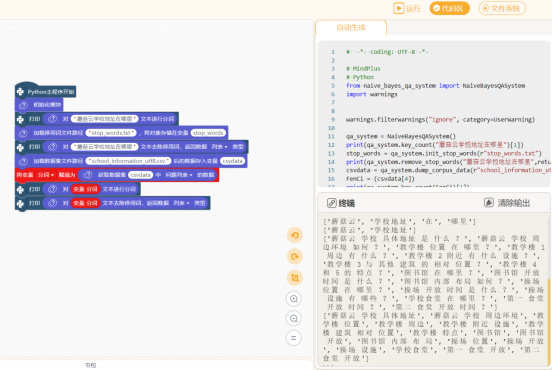The image size is (552, 370).
Task: Click 变量 分词 reporter in last print block
Action: click(x=86, y=203)
